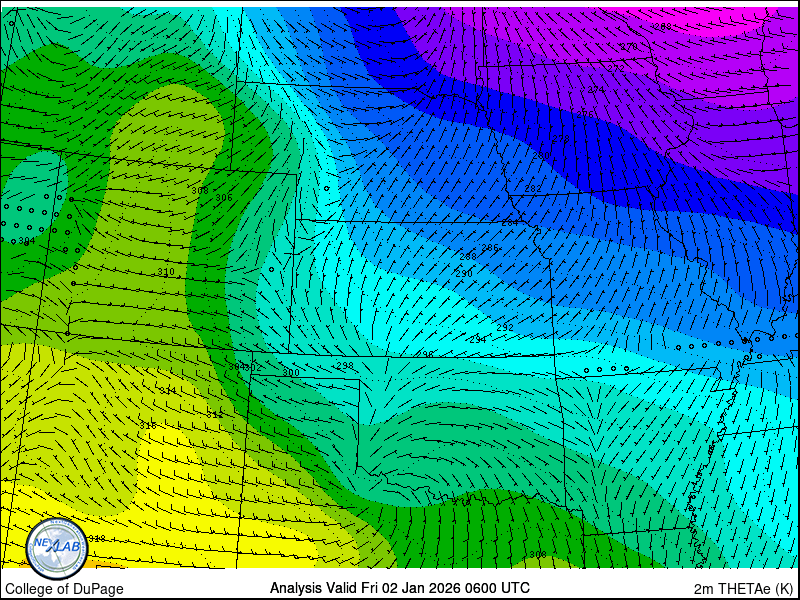800x600 pixels.
Task: Click the 300 contour label
Action: pos(291,372)
